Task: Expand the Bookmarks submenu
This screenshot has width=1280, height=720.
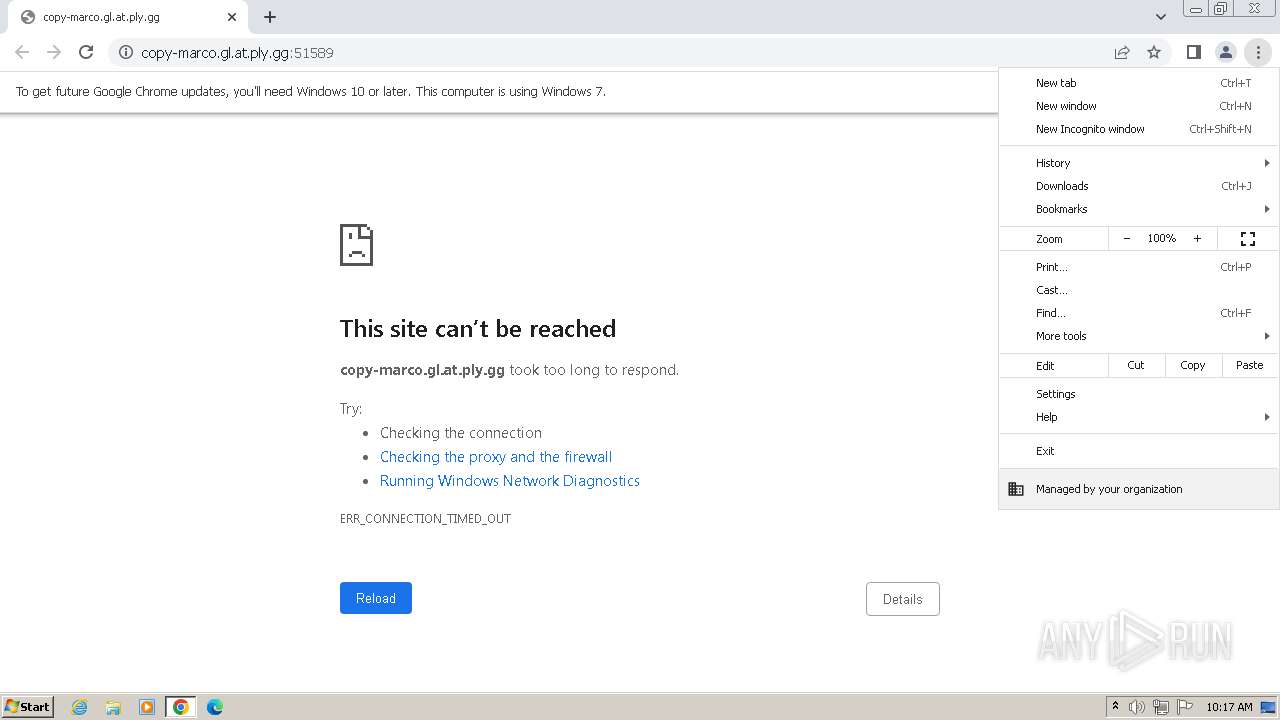Action: 1139,209
